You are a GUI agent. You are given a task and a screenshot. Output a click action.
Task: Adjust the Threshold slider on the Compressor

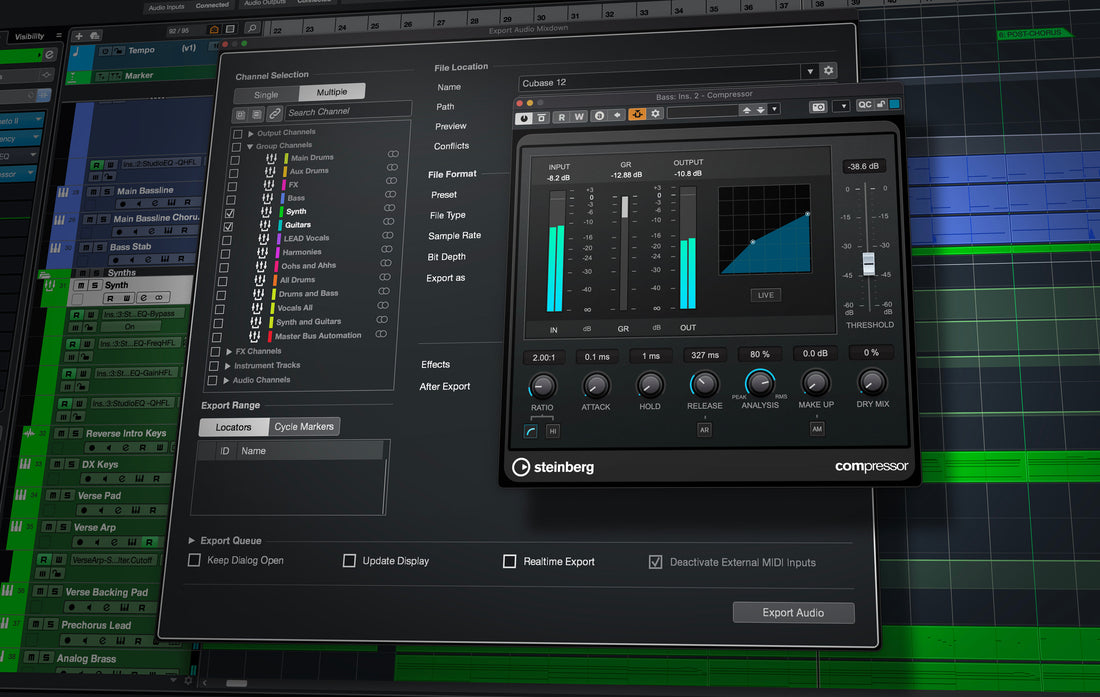click(868, 265)
